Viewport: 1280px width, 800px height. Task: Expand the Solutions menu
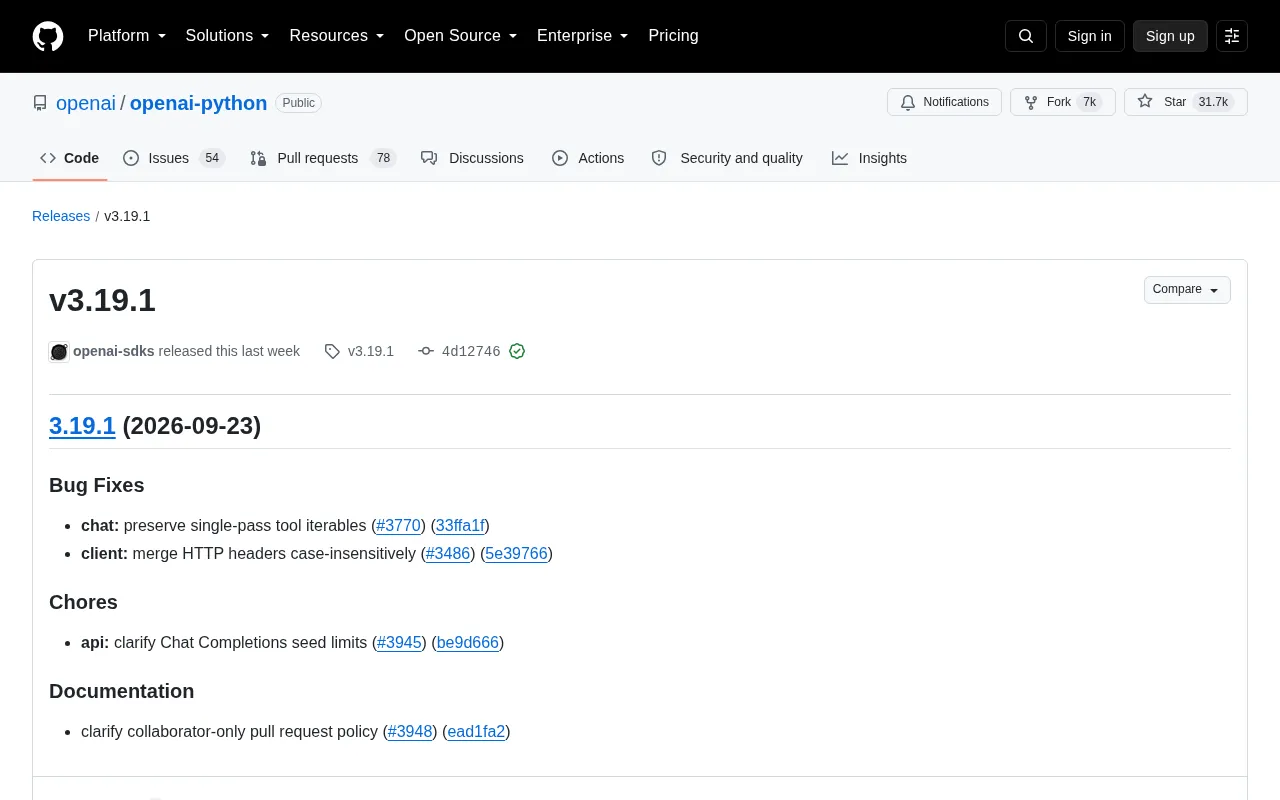(228, 36)
